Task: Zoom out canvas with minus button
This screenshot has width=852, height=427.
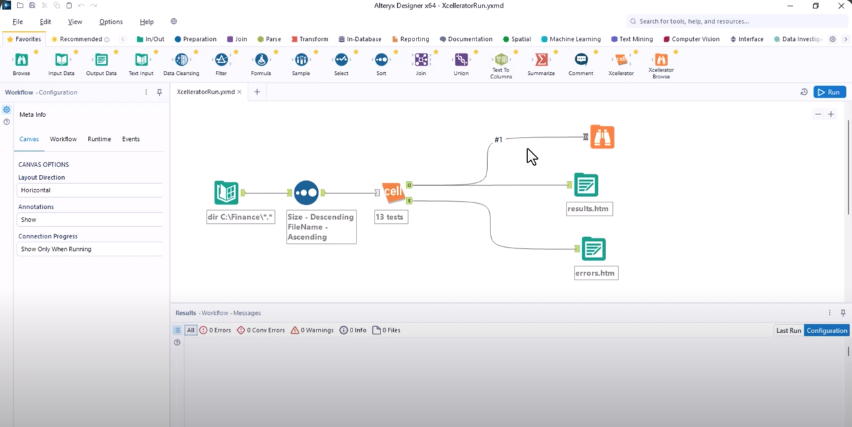Action: [x=818, y=114]
